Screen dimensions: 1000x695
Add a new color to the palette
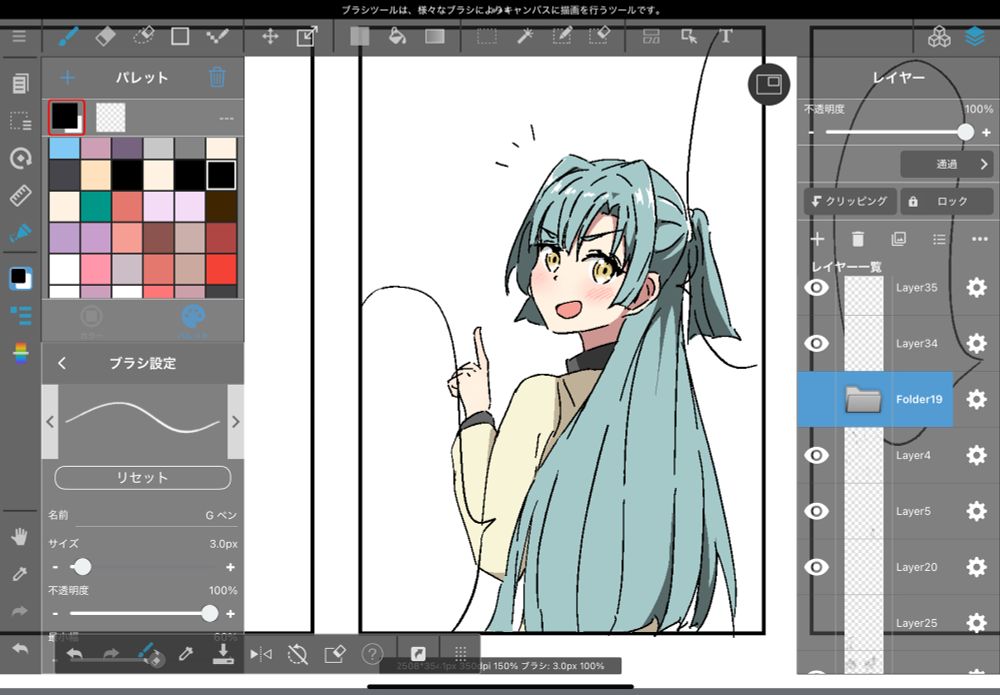[67, 77]
